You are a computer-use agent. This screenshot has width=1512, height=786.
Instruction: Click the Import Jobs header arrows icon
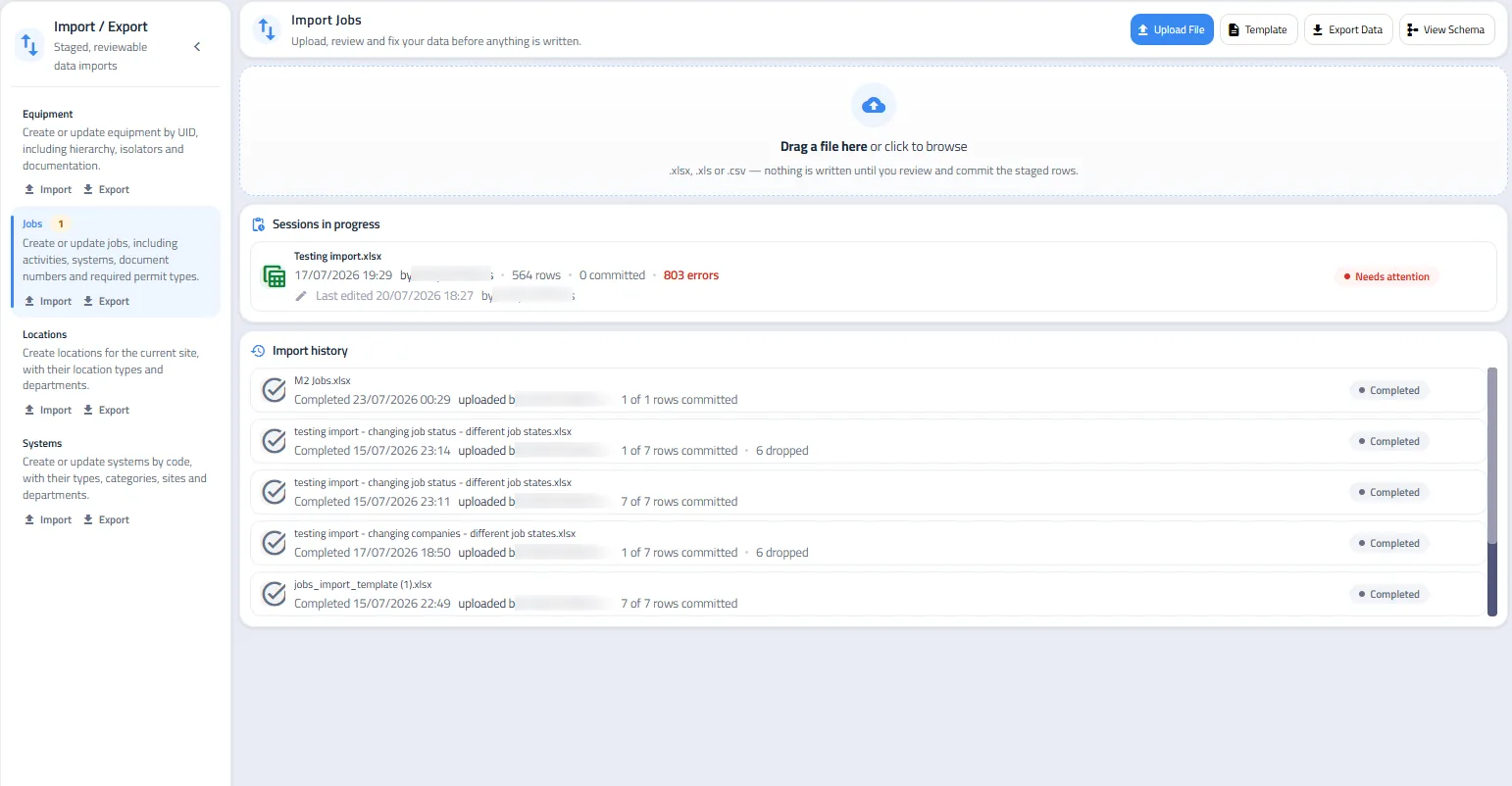tap(267, 29)
